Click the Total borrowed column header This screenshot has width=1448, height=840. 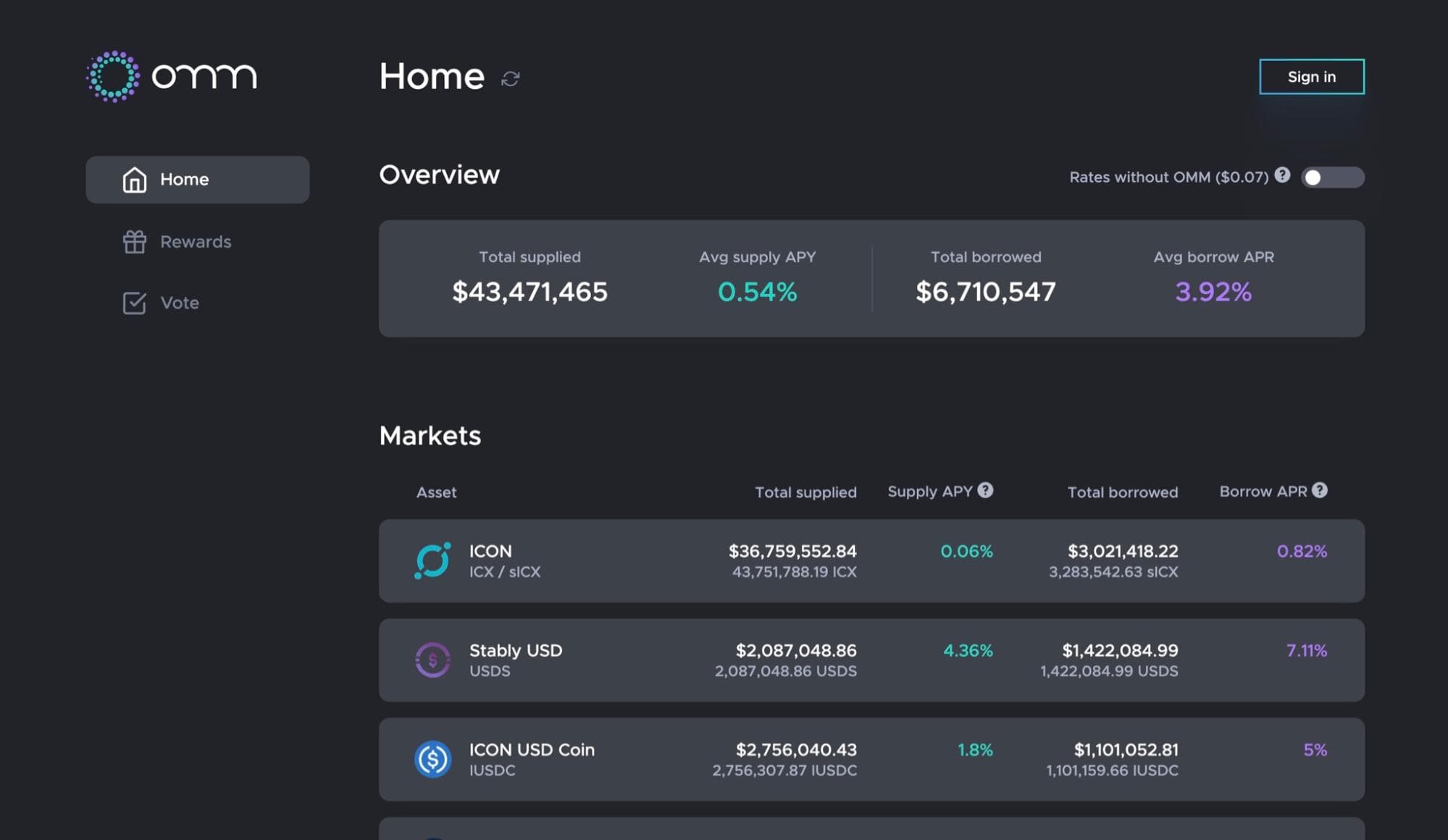[x=1122, y=492]
